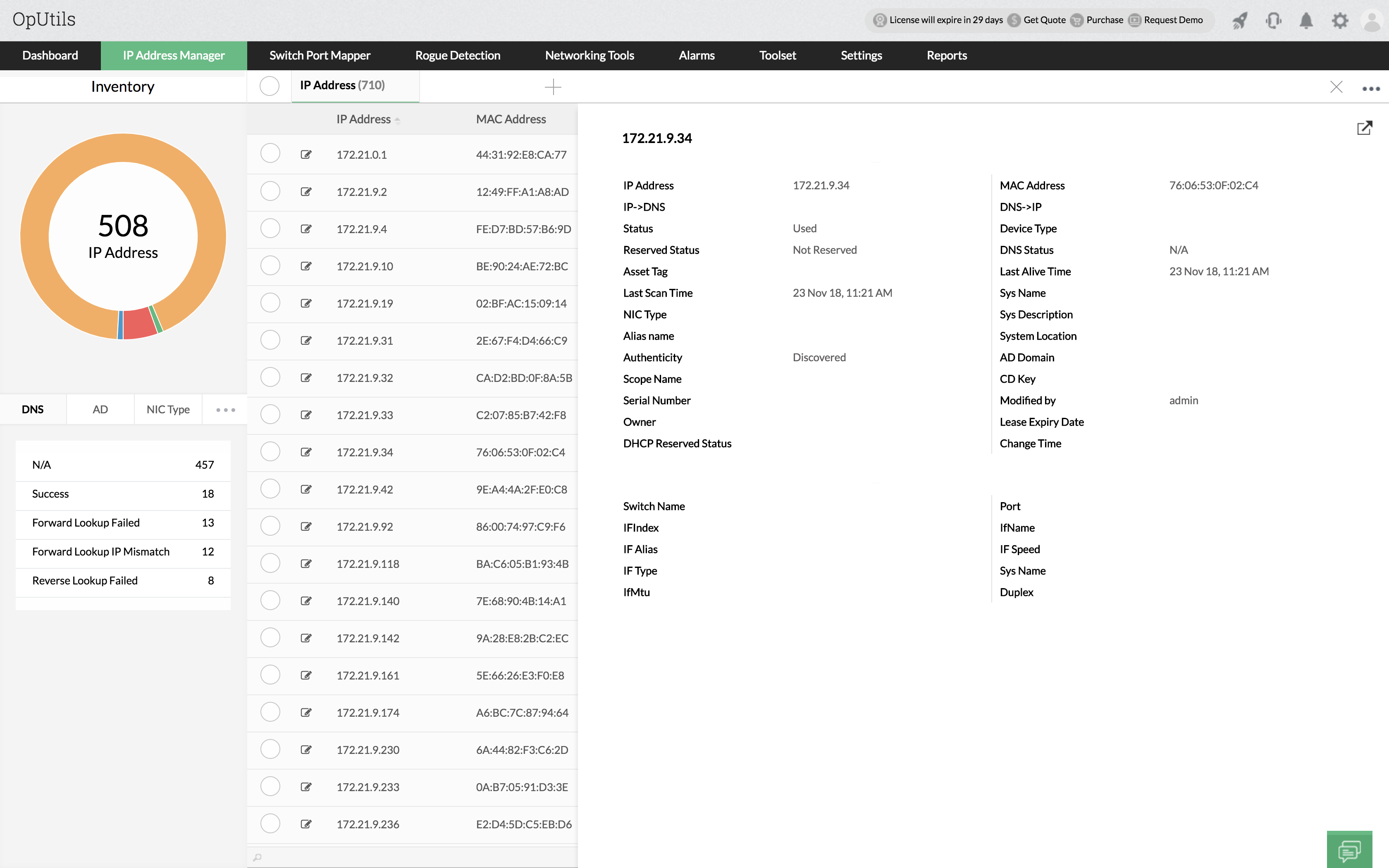Viewport: 1389px width, 868px height.
Task: Click the search magnifier below the table
Action: [258, 857]
